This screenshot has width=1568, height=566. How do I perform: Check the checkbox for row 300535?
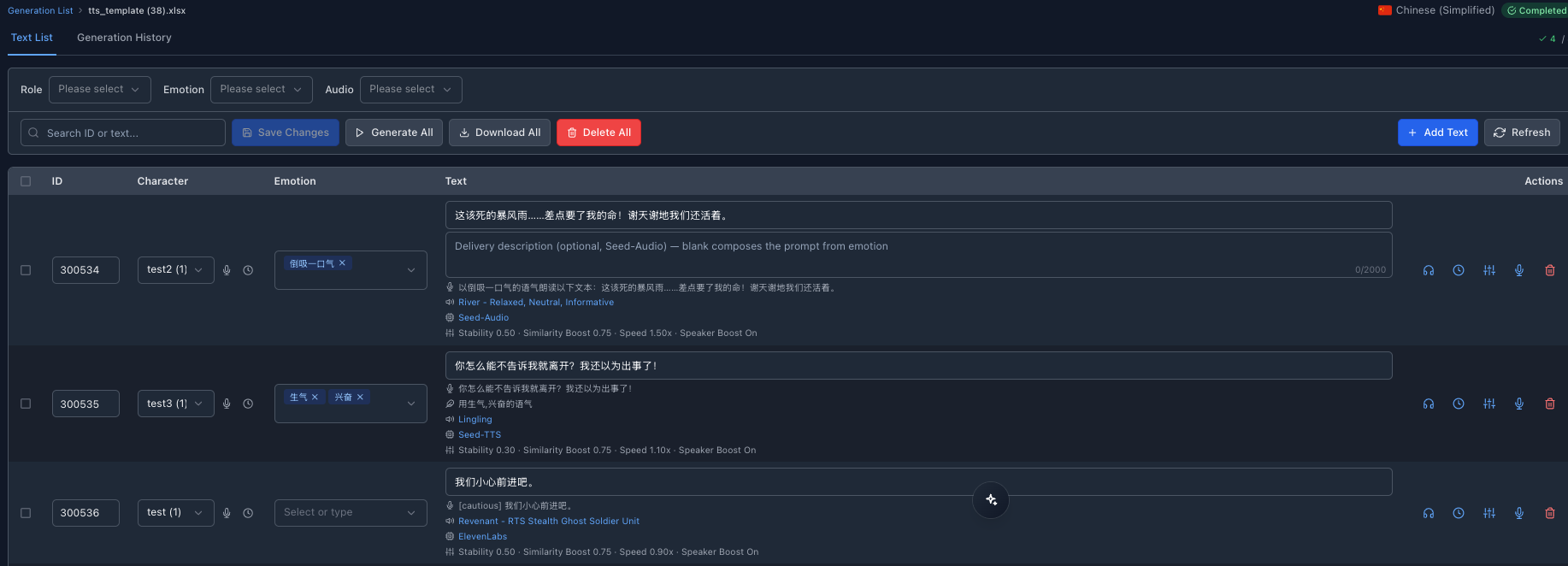tap(26, 404)
